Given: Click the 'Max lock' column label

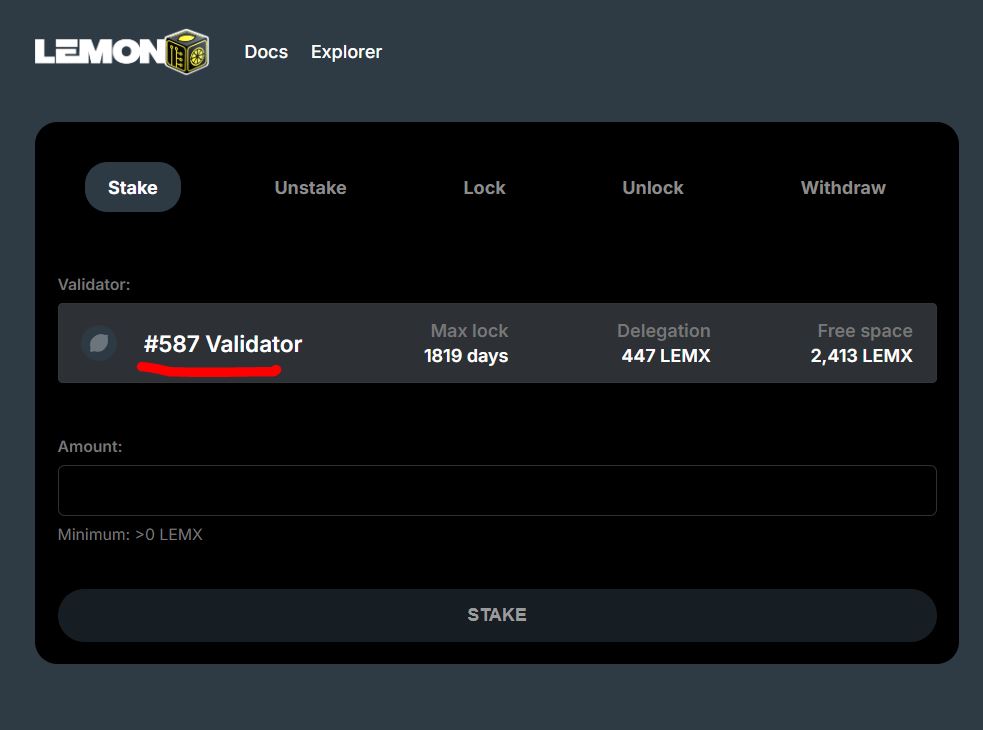Looking at the screenshot, I should click(x=469, y=331).
